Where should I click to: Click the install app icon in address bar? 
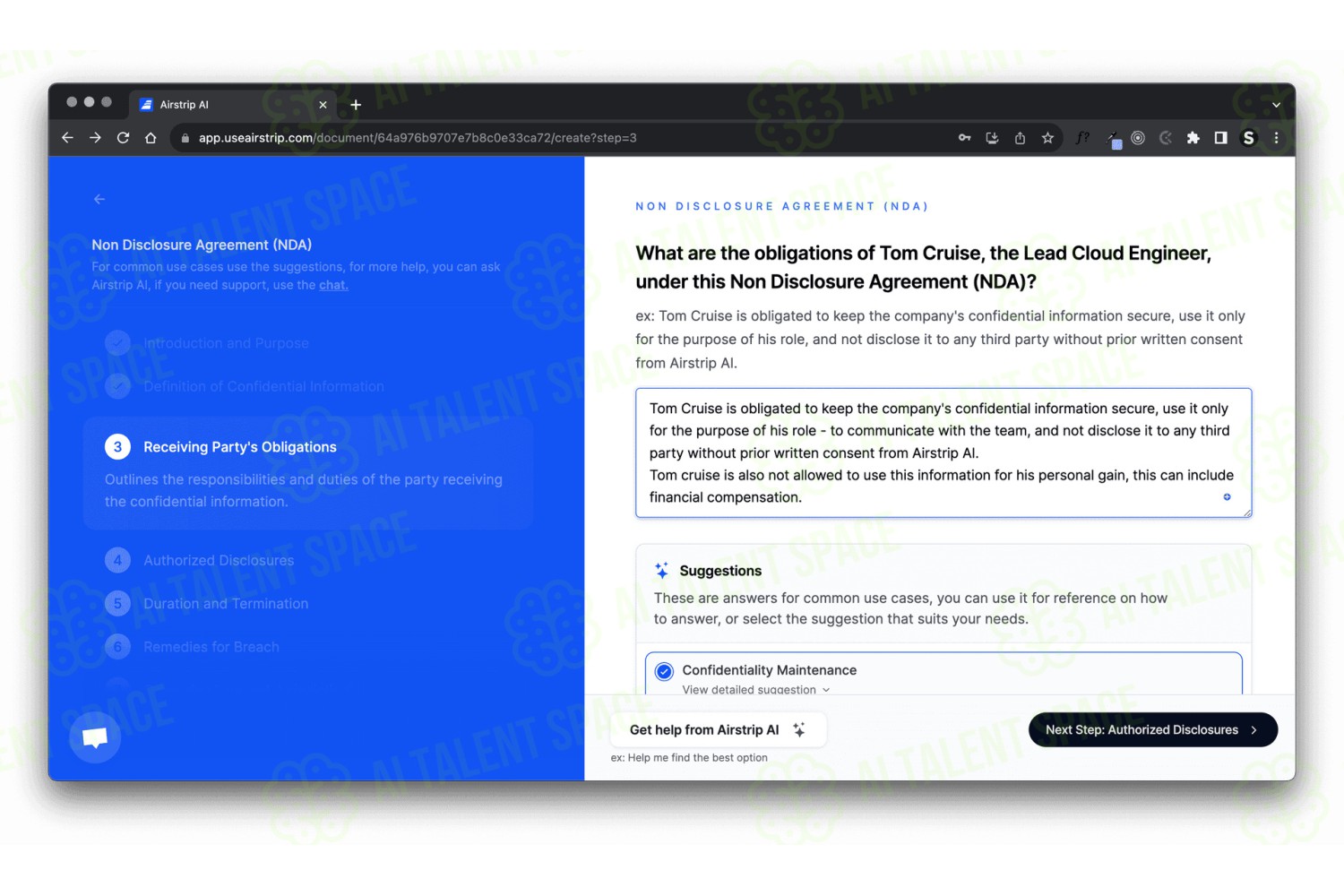click(992, 138)
